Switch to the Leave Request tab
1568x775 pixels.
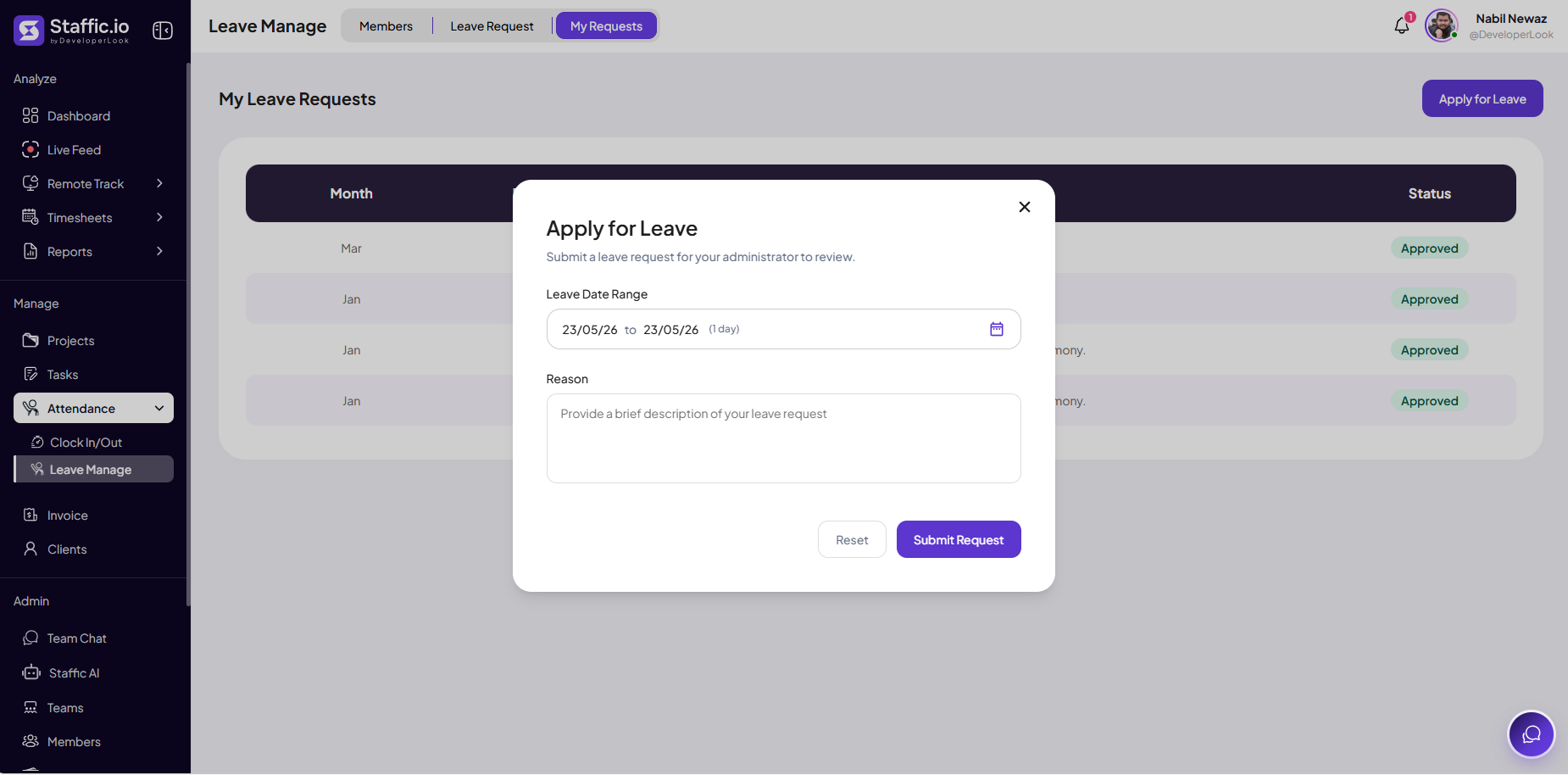click(492, 26)
